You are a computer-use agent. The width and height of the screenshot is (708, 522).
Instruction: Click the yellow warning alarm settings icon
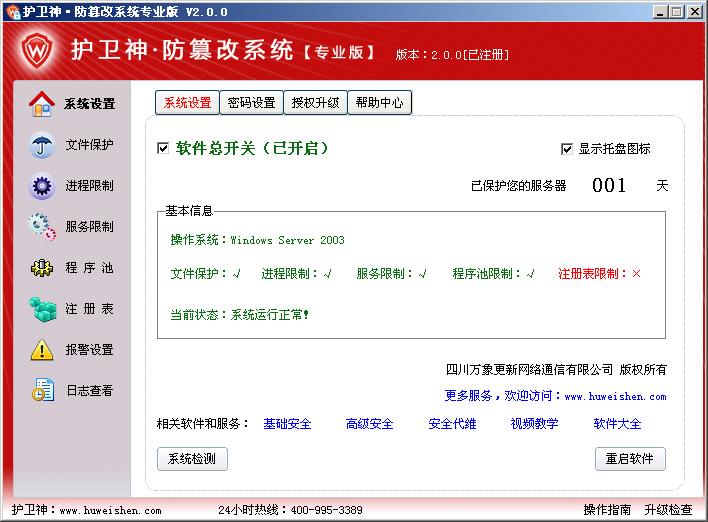(x=42, y=350)
